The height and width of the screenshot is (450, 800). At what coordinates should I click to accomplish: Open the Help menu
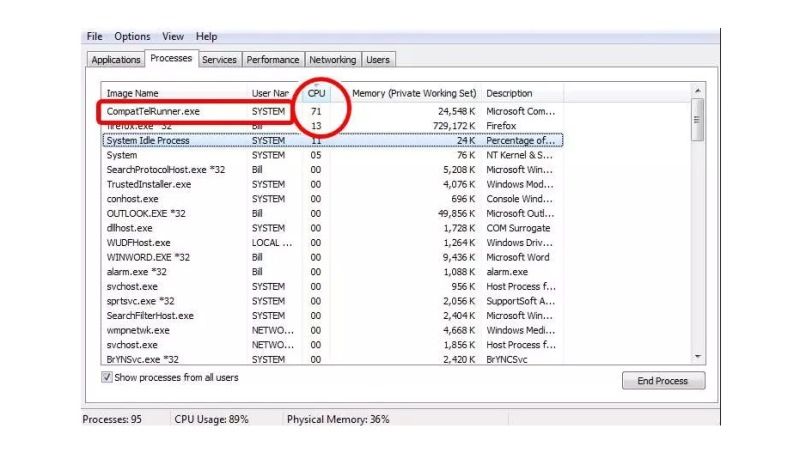[x=207, y=37]
